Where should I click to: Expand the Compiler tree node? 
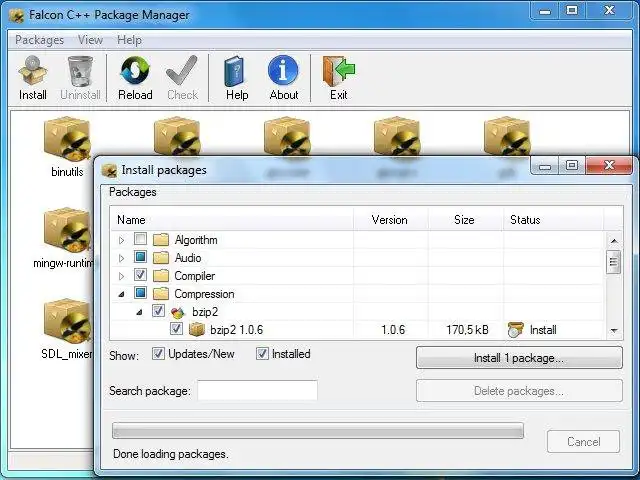(x=121, y=276)
